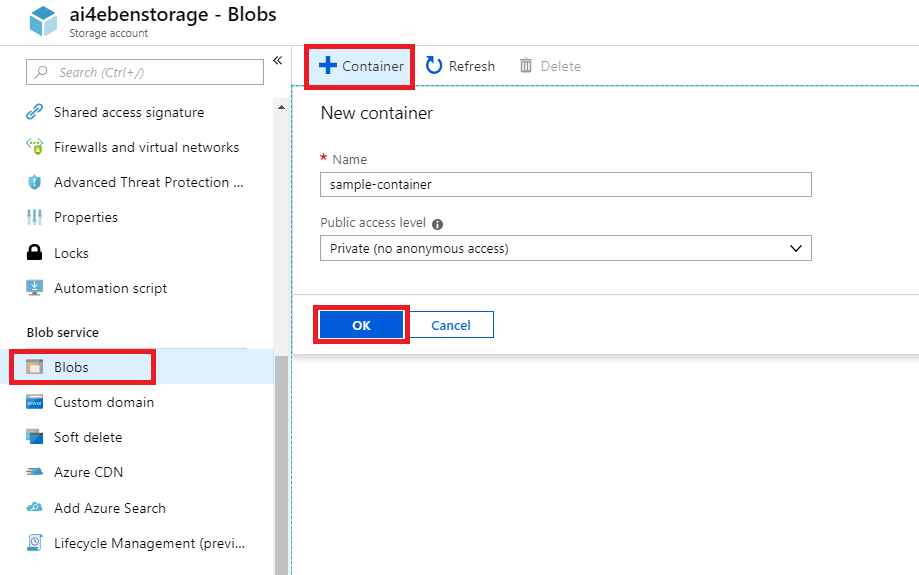Click the Properties bars icon

click(x=35, y=217)
